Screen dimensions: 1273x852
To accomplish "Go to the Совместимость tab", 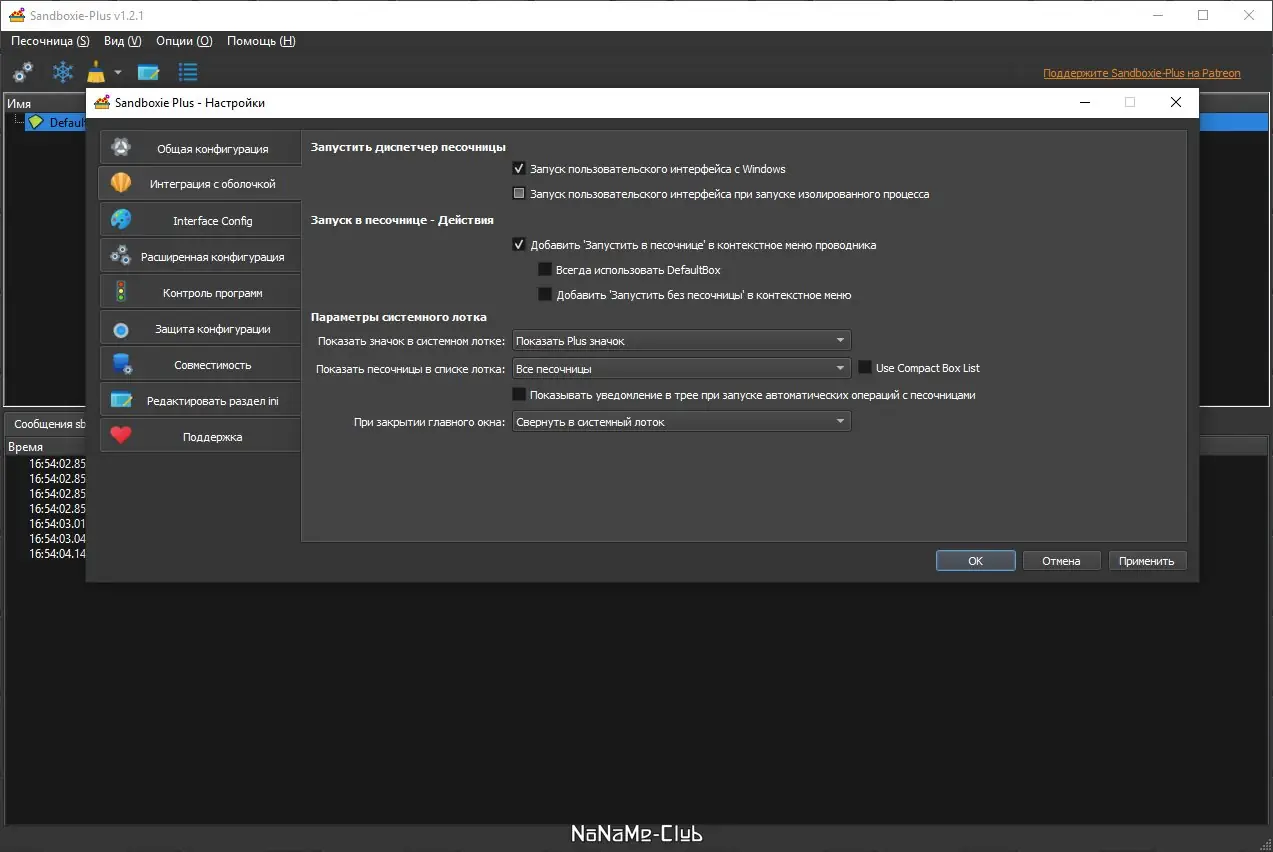I will pos(200,364).
